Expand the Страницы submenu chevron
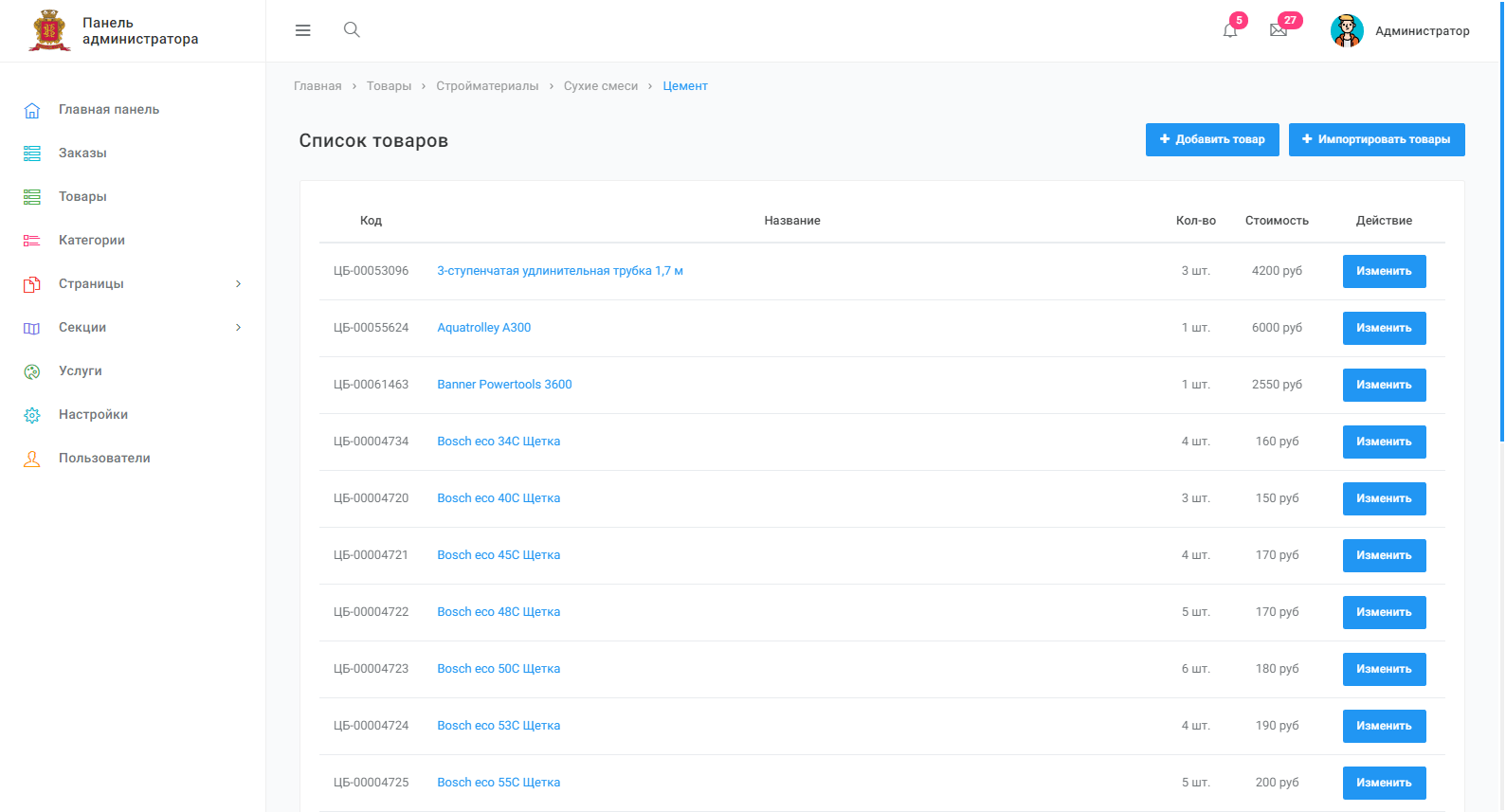 point(239,283)
